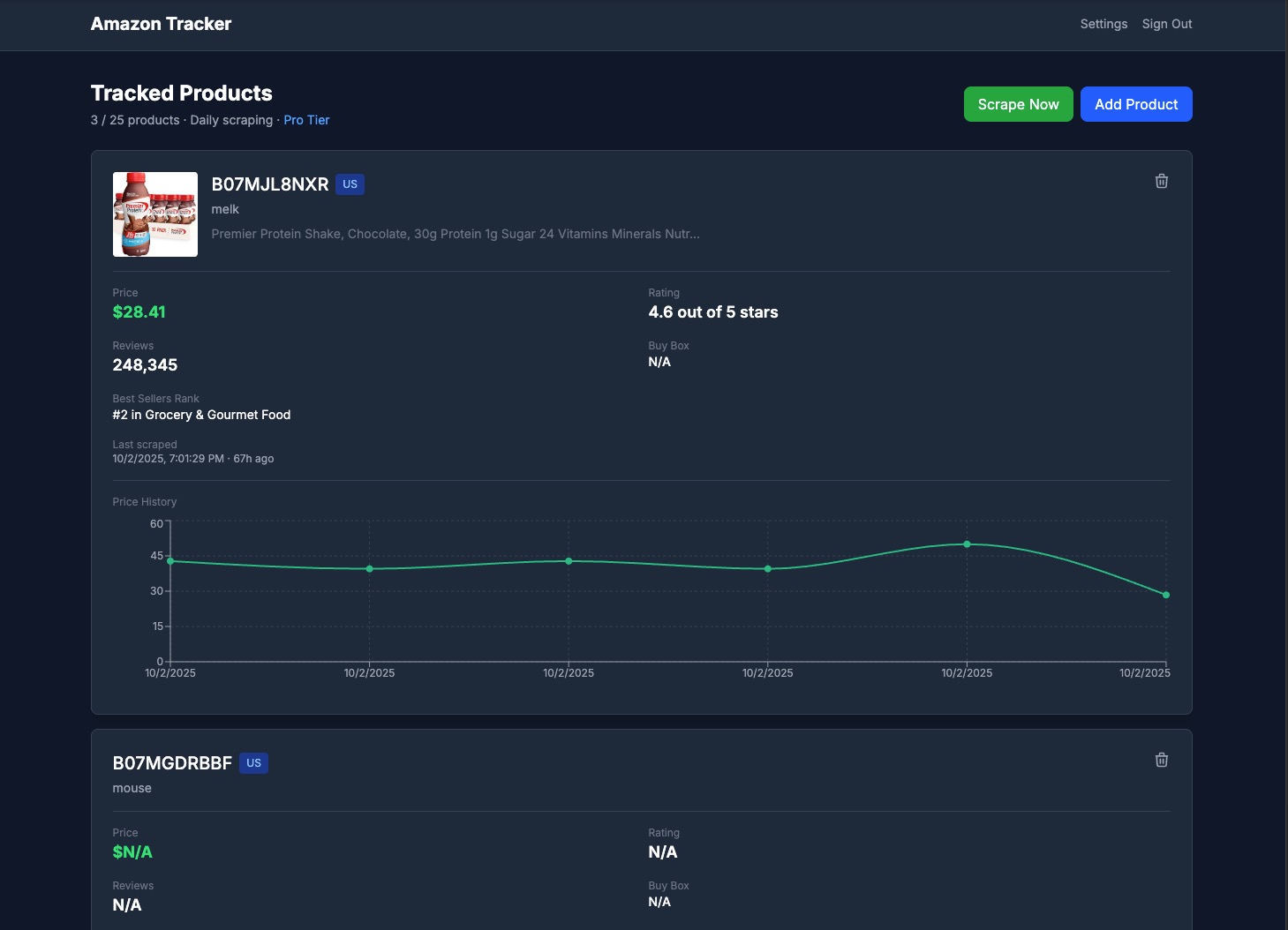Select the green $28.41 price value
Screen dimensions: 1288x930
pyautogui.click(x=139, y=311)
